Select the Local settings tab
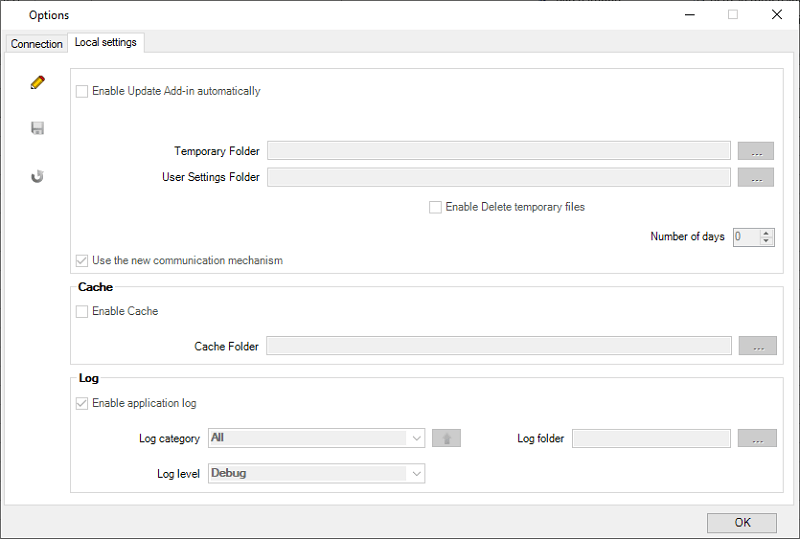Viewport: 800px width, 539px height. tap(106, 42)
